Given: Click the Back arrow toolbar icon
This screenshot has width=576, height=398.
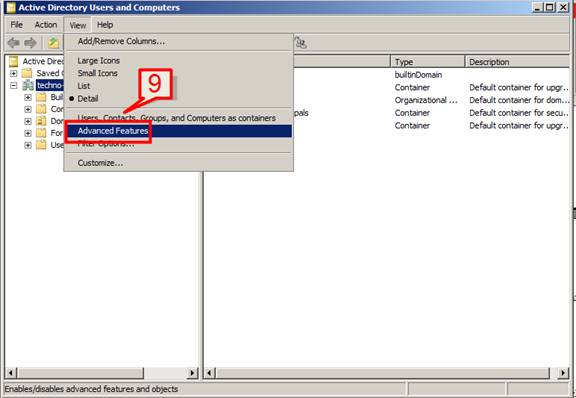Looking at the screenshot, I should (14, 43).
